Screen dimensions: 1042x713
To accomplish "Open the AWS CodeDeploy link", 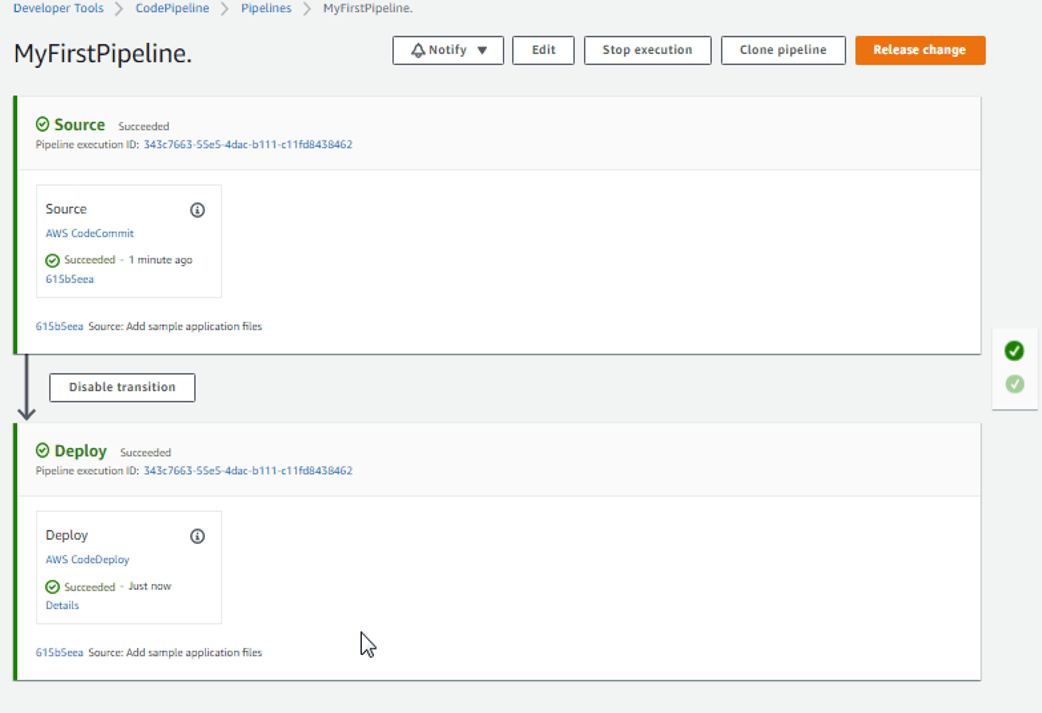I will (87, 559).
